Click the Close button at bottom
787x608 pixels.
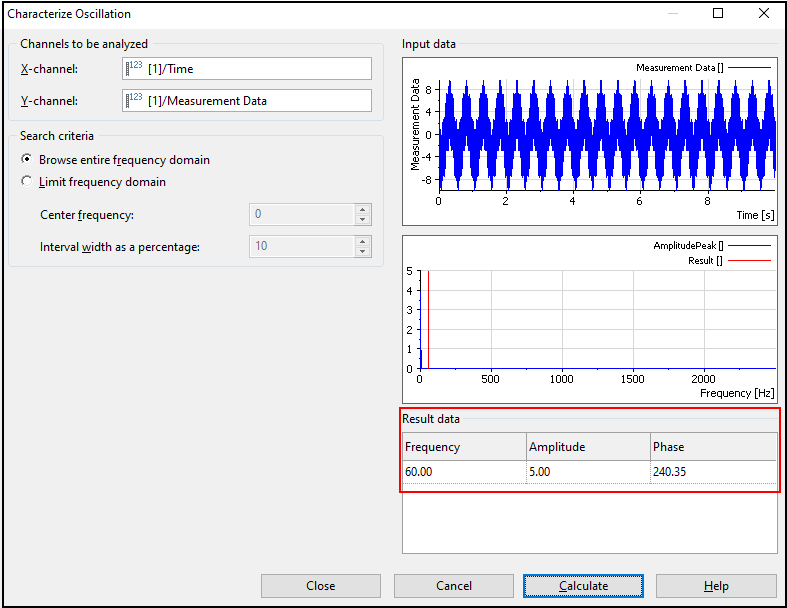point(320,586)
